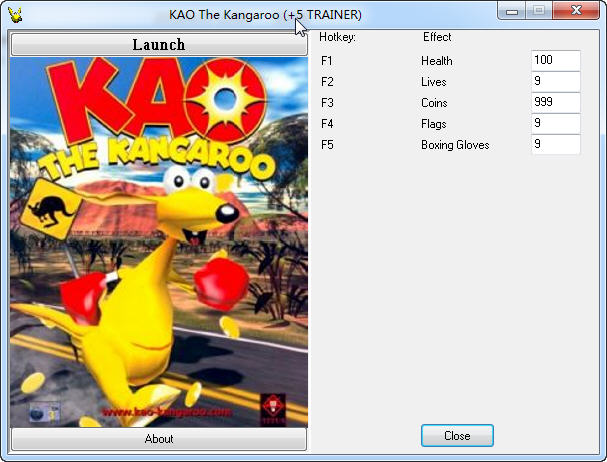Screen dimensions: 607x462
Task: Click the kangaroo app icon in title bar
Action: [15, 15]
